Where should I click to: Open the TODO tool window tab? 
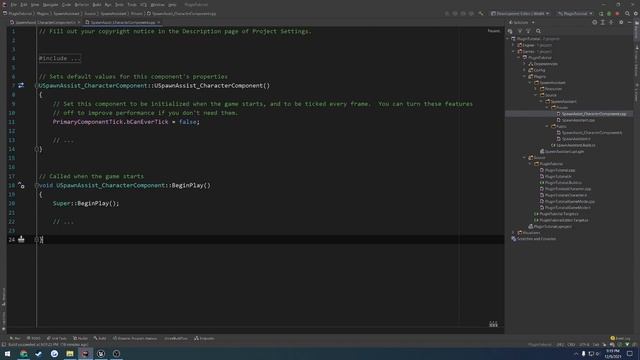click(x=34, y=338)
